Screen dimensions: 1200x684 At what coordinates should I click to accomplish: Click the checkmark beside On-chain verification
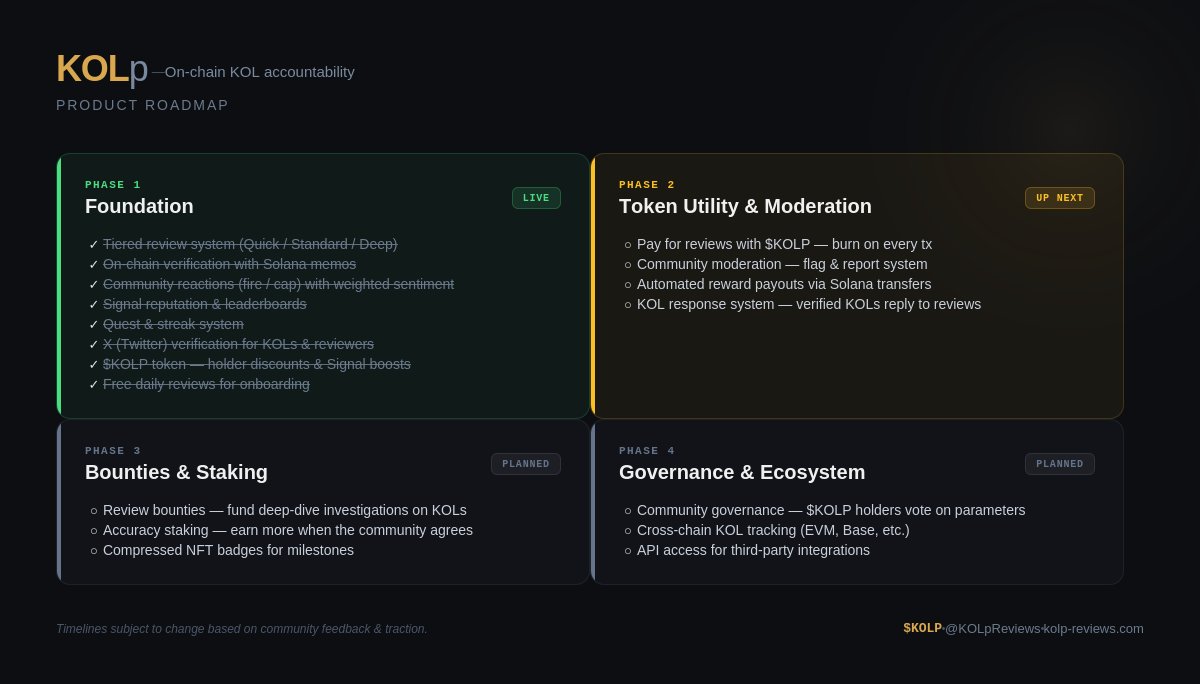click(x=94, y=264)
